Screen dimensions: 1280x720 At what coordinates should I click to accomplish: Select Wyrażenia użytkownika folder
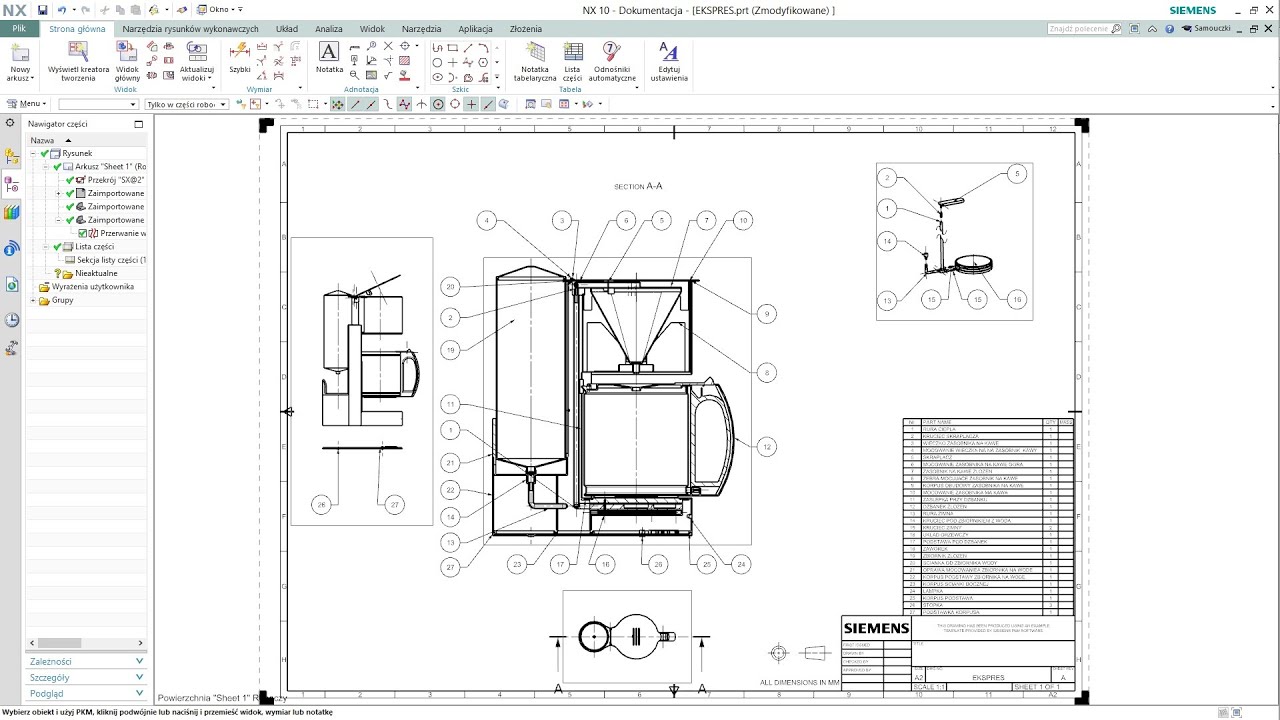tap(86, 286)
